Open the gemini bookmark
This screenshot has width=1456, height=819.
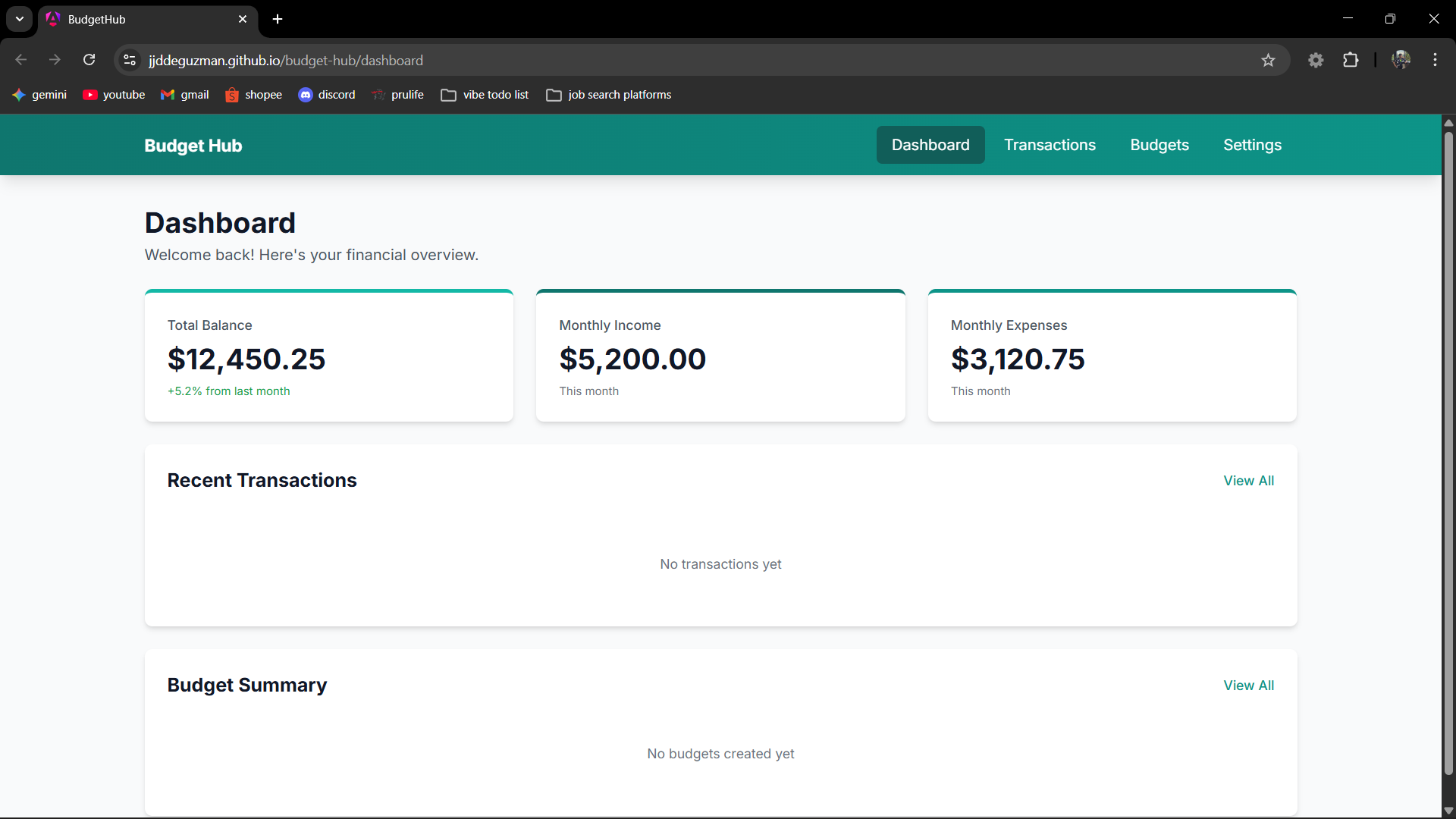pyautogui.click(x=39, y=95)
